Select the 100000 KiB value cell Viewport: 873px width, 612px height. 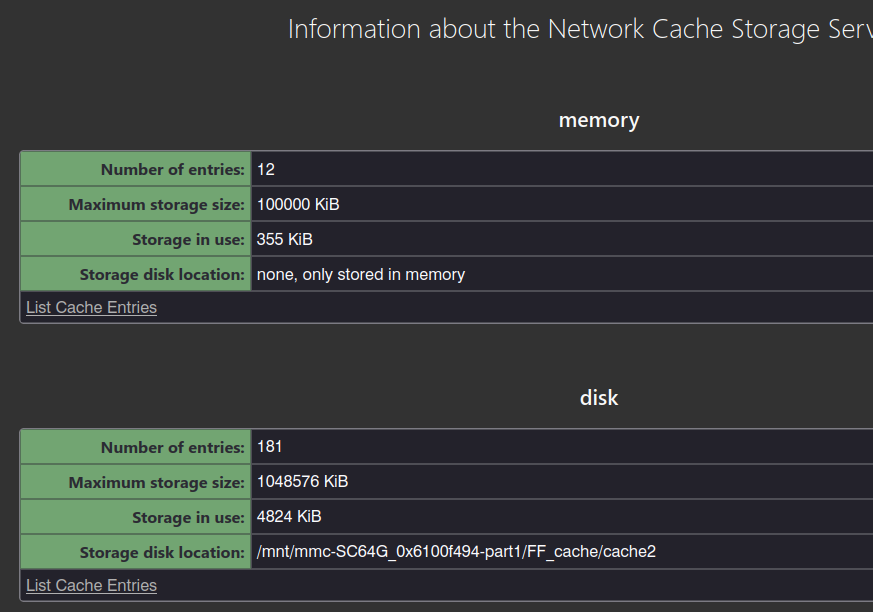[x=298, y=204]
